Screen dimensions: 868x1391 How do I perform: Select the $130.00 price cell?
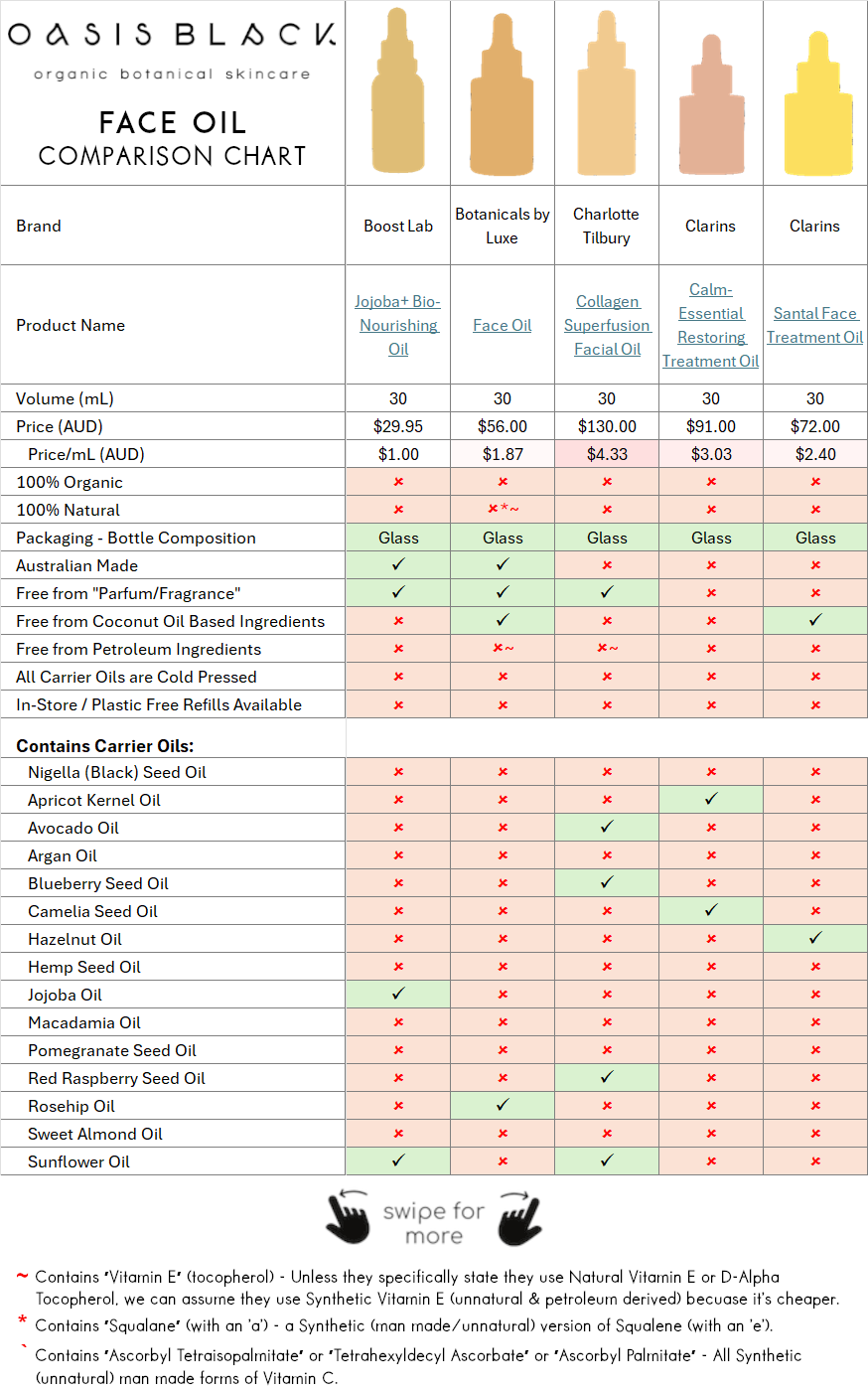coord(607,426)
